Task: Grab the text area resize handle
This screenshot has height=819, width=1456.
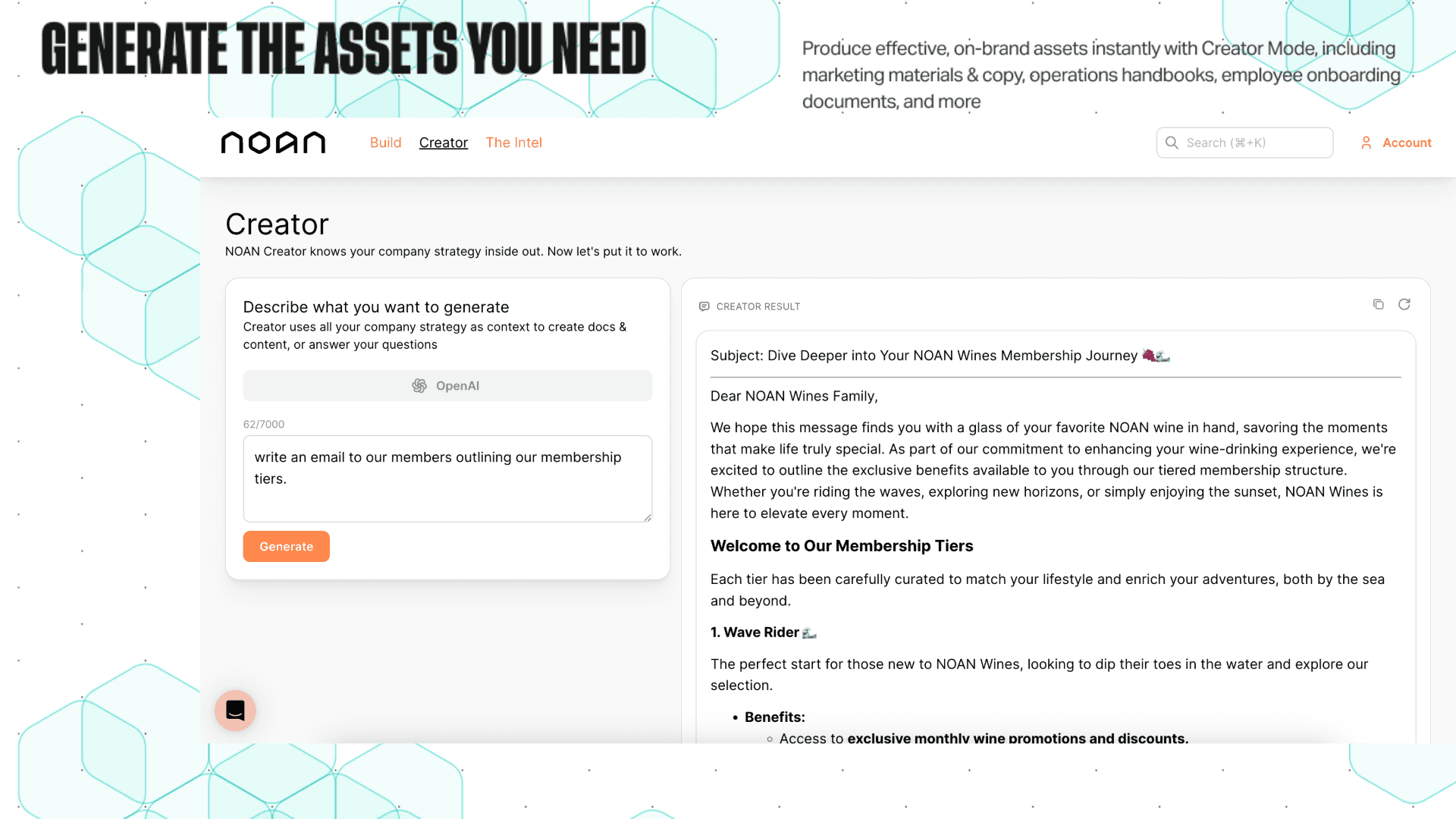Action: [x=648, y=517]
